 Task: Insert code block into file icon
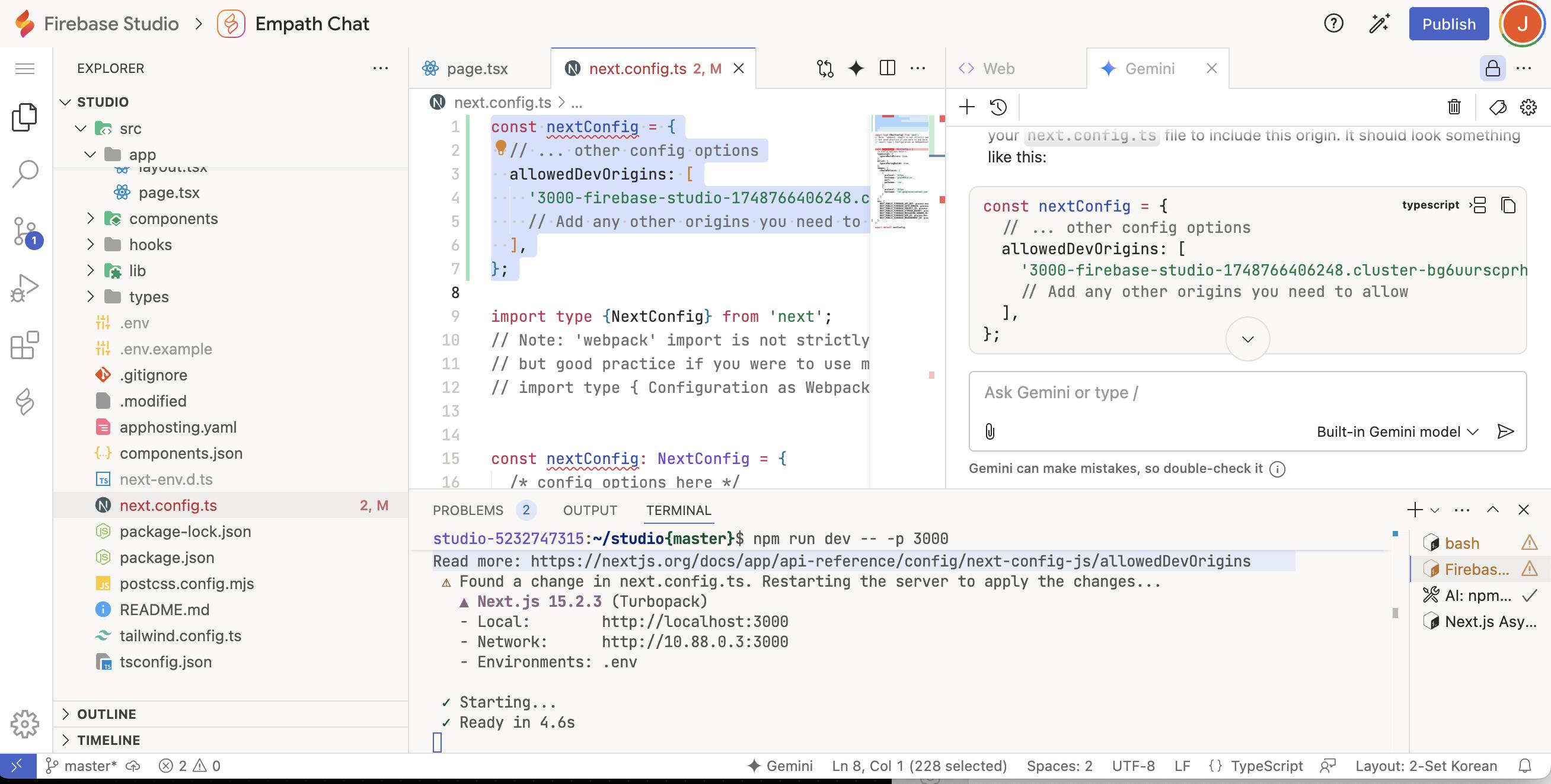coord(1479,205)
